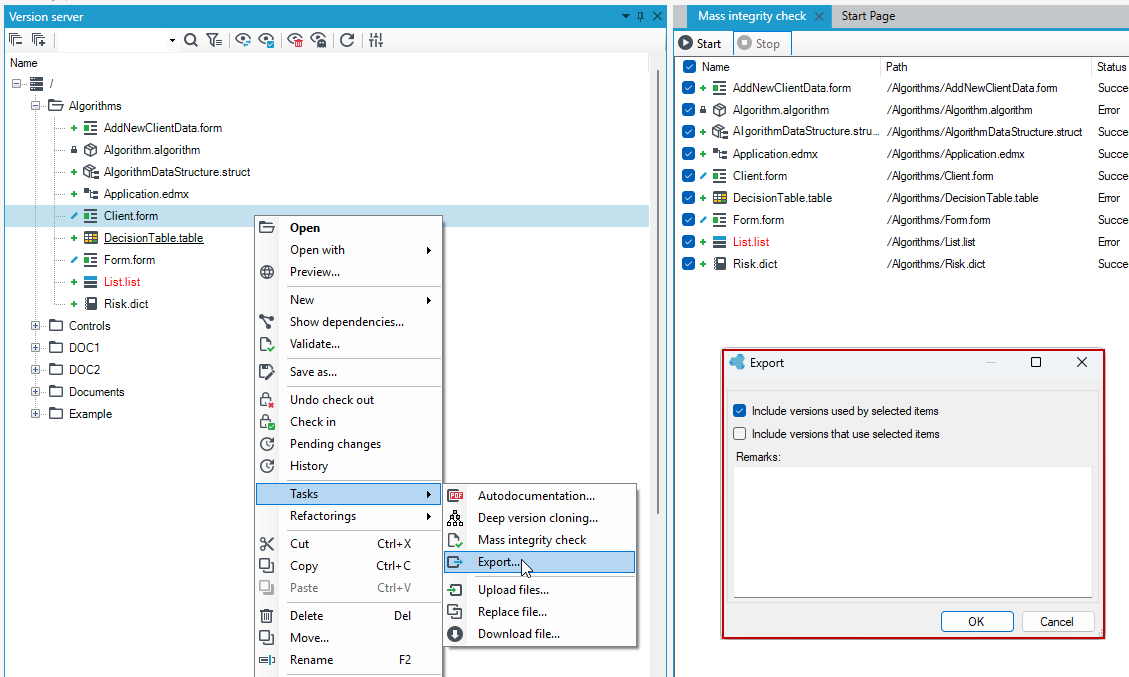Expand the Example folder
Screen dimensions: 1129x677
35,413
